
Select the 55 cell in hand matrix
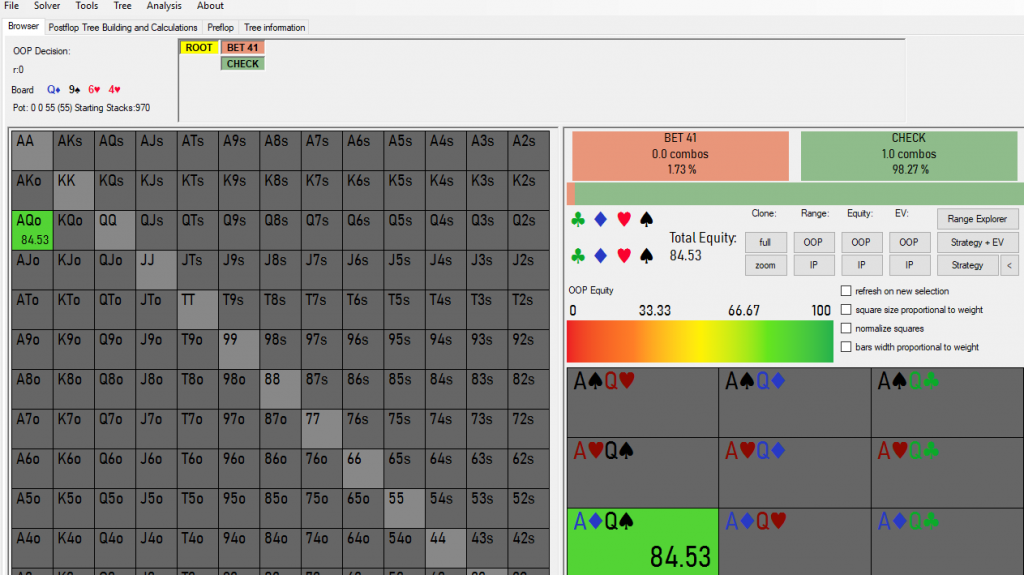click(x=404, y=508)
